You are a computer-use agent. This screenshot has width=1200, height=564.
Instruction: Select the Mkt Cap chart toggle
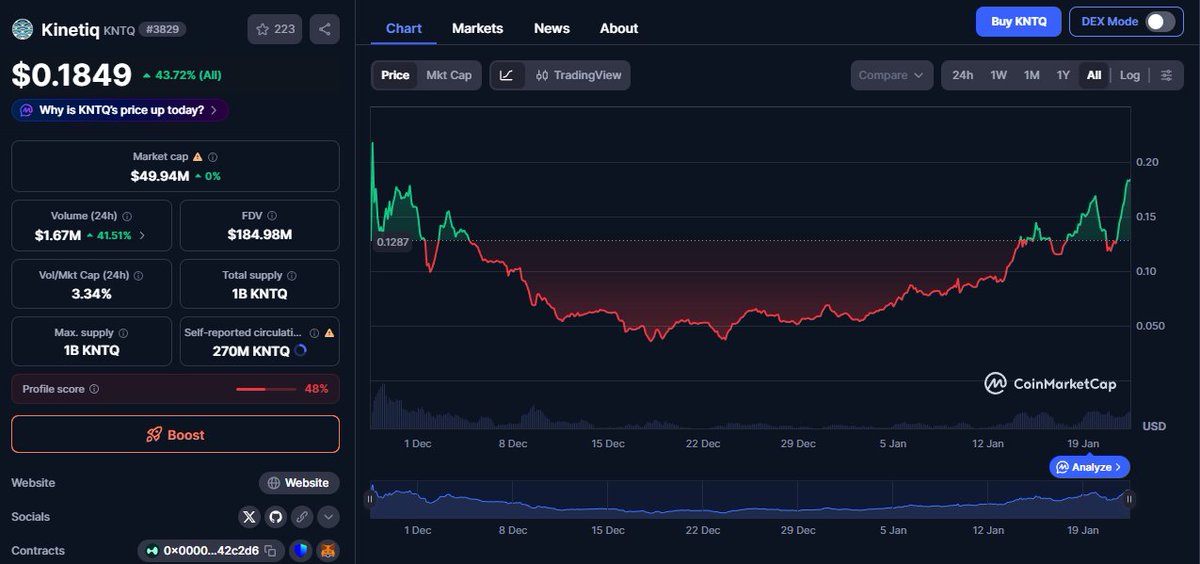tap(449, 75)
